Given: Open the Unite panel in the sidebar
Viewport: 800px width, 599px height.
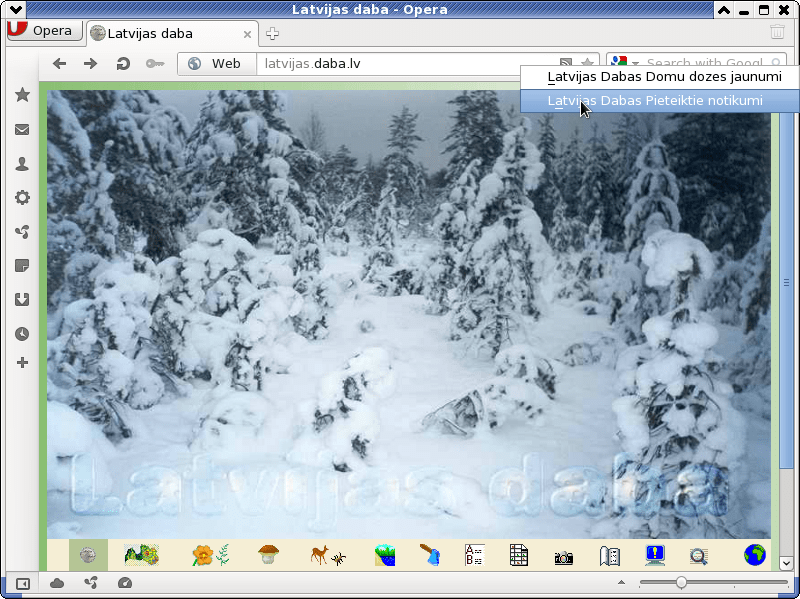Looking at the screenshot, I should tap(22, 232).
